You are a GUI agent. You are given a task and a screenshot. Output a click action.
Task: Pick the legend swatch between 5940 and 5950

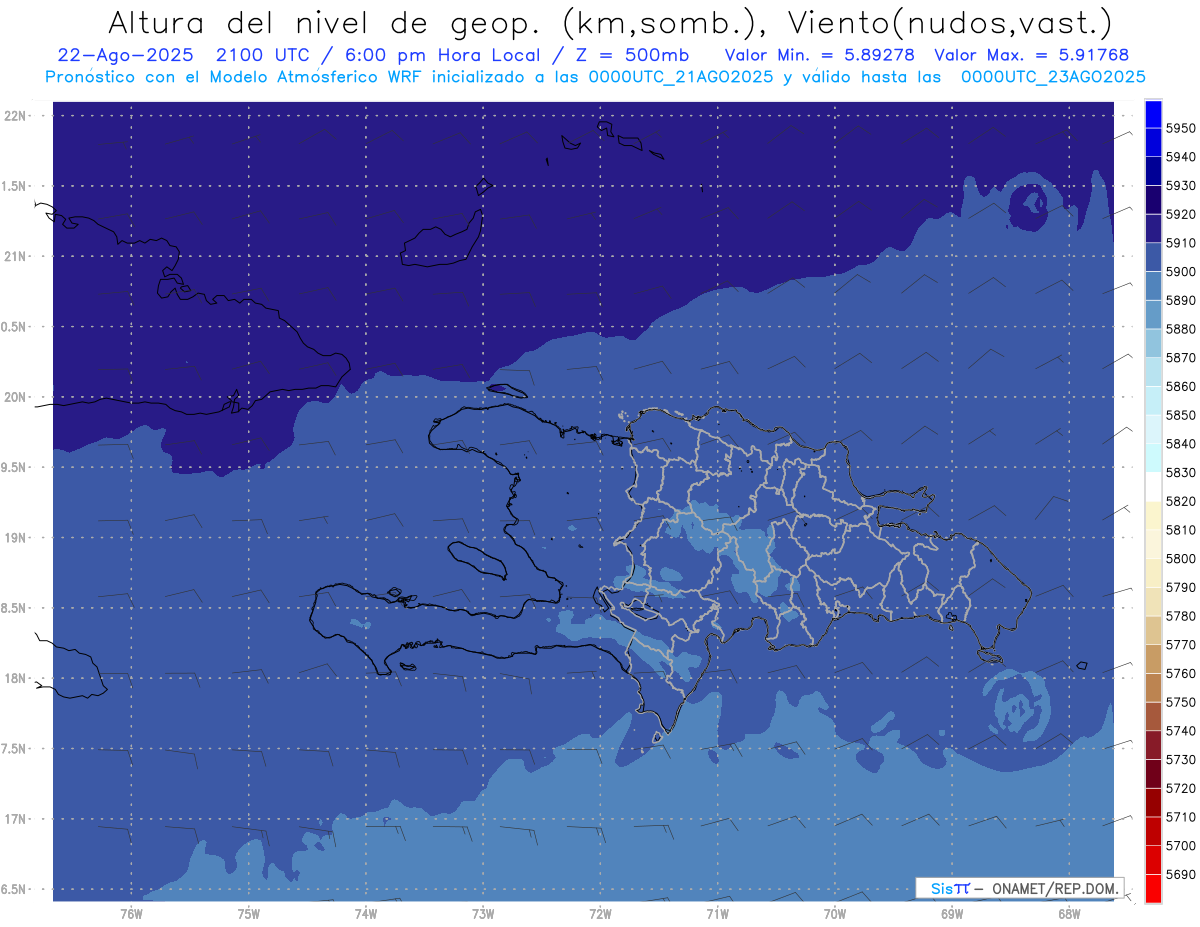click(1153, 143)
